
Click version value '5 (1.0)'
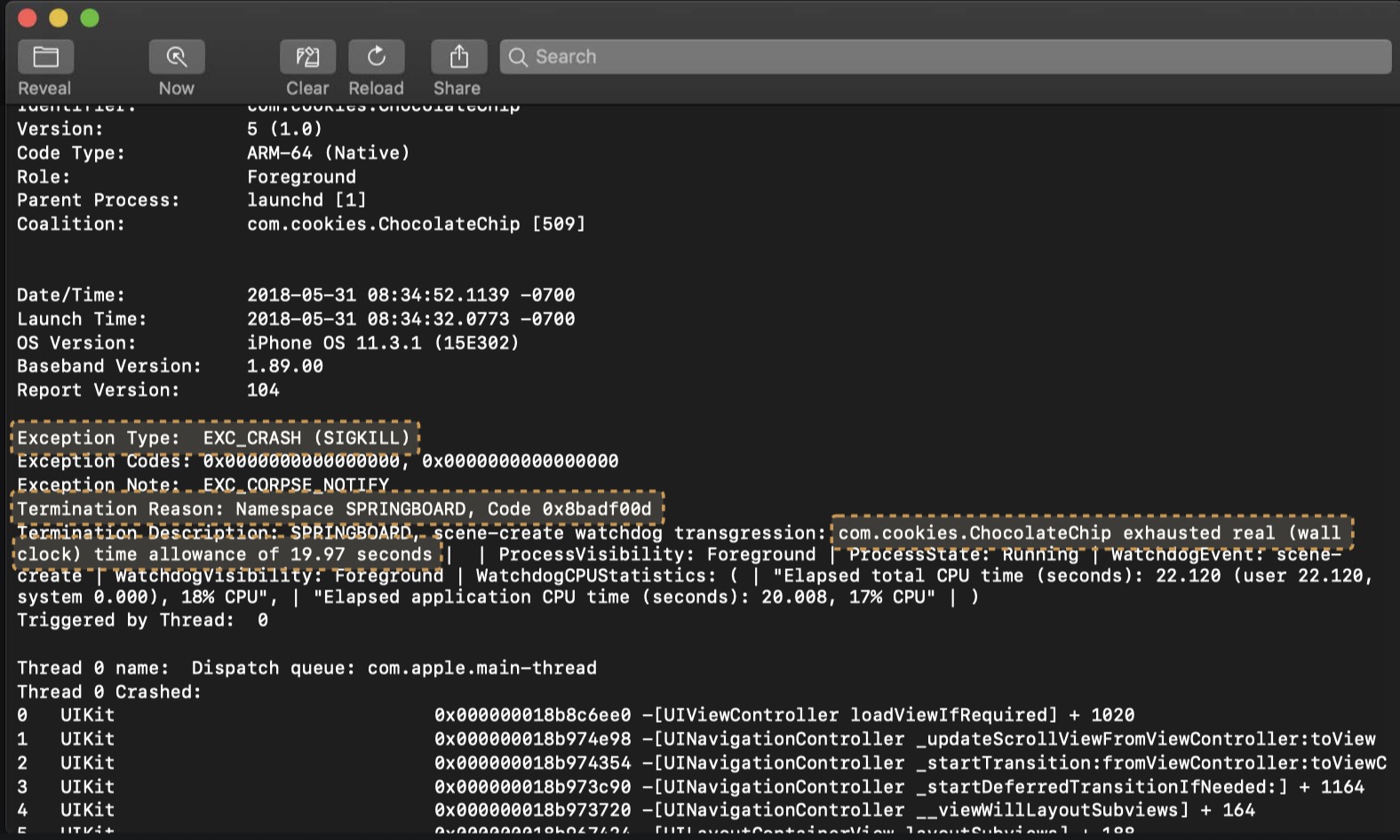coord(284,129)
